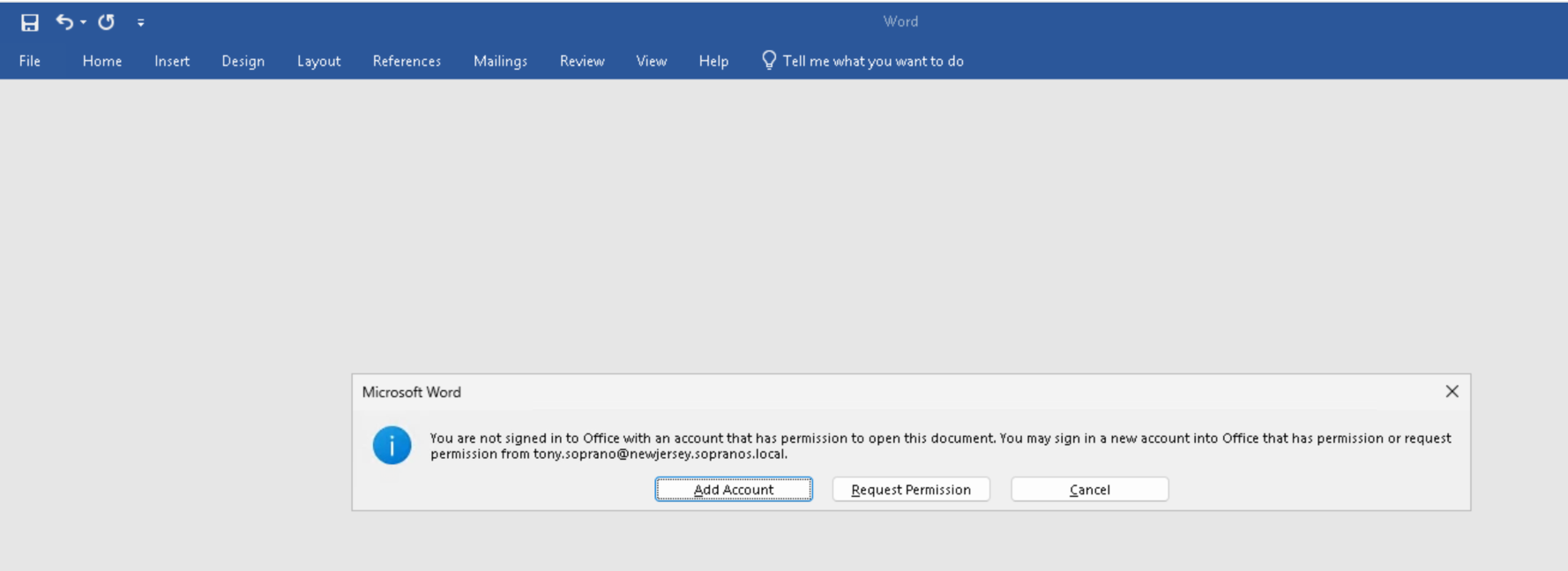Image resolution: width=1568 pixels, height=571 pixels.
Task: Click the tony.soprano@newjersey.sopranos.local address text
Action: point(659,454)
